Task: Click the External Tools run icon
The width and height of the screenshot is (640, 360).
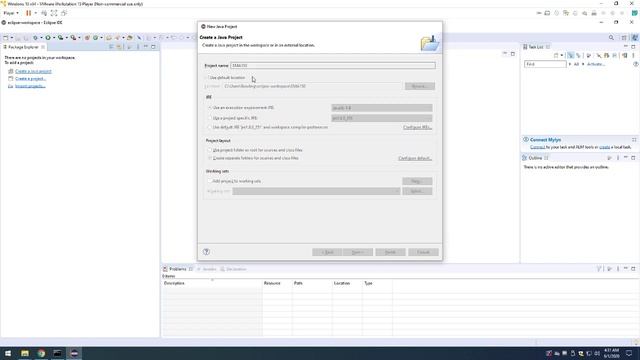Action: [73, 38]
